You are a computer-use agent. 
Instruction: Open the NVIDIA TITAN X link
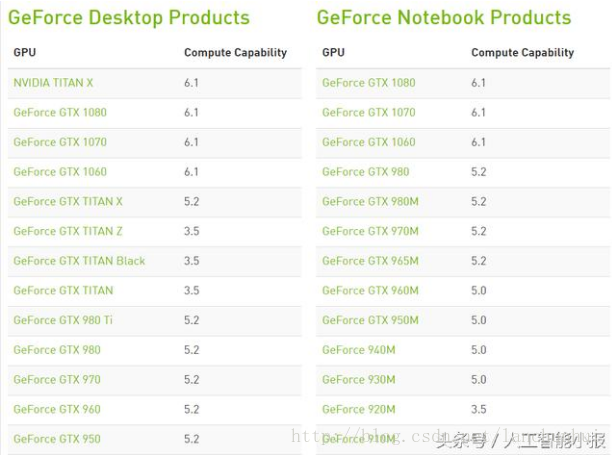(x=53, y=83)
